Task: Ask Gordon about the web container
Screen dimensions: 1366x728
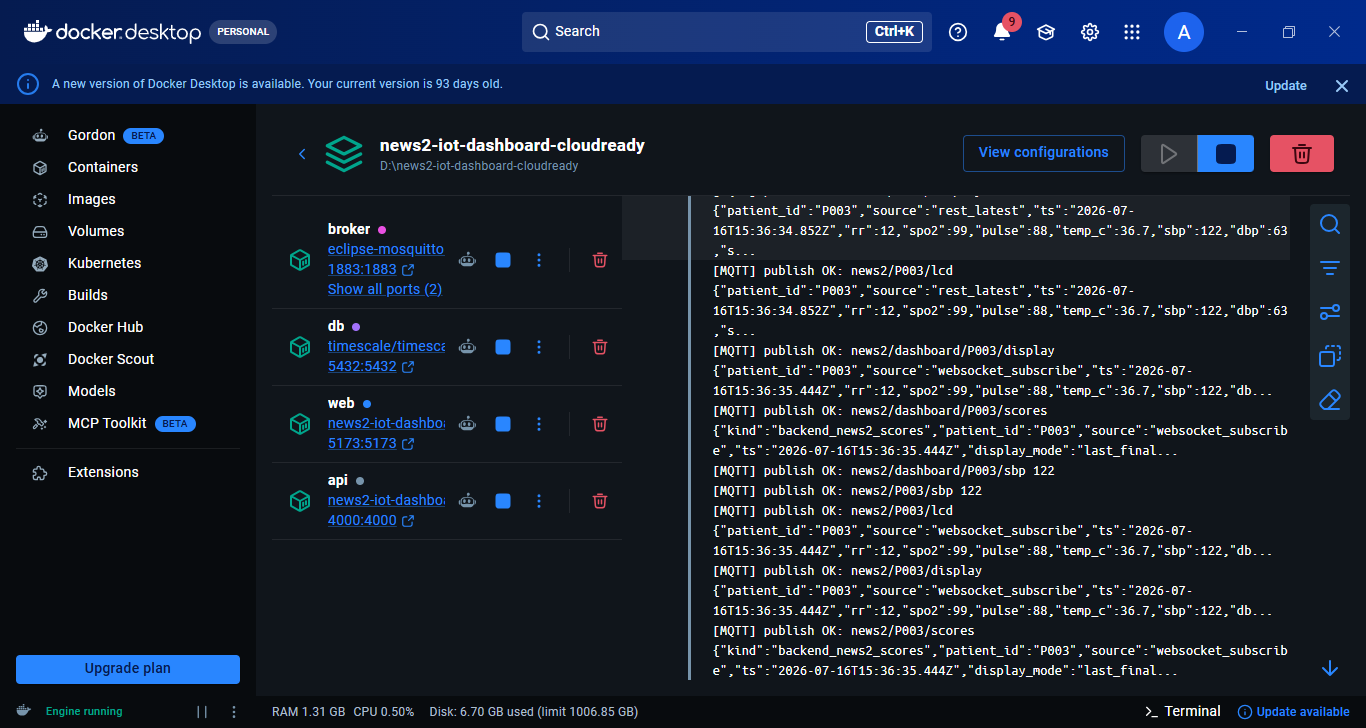Action: coord(467,424)
